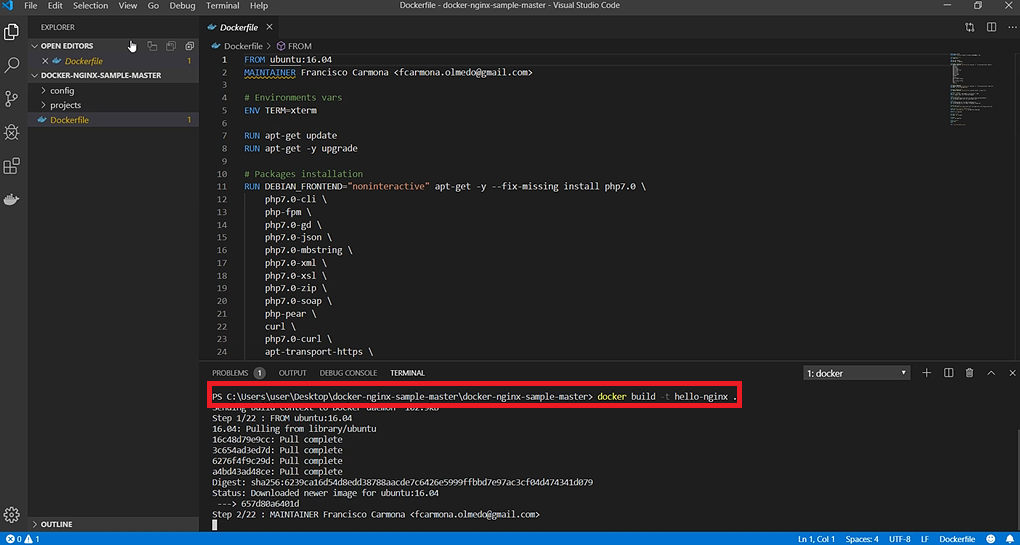Open the Terminal menu

coord(223,6)
